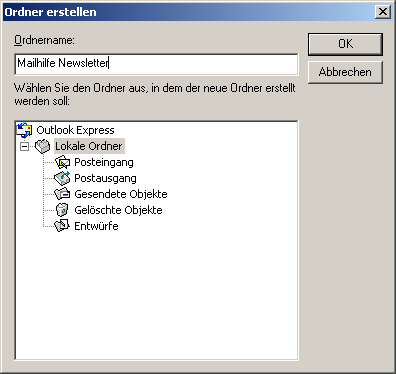Click the Gesendete Objekte folder icon
This screenshot has height=374, width=396.
point(62,194)
